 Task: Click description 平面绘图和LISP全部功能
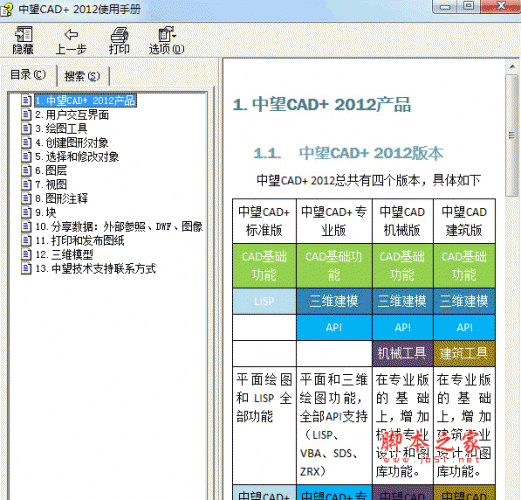coord(264,398)
